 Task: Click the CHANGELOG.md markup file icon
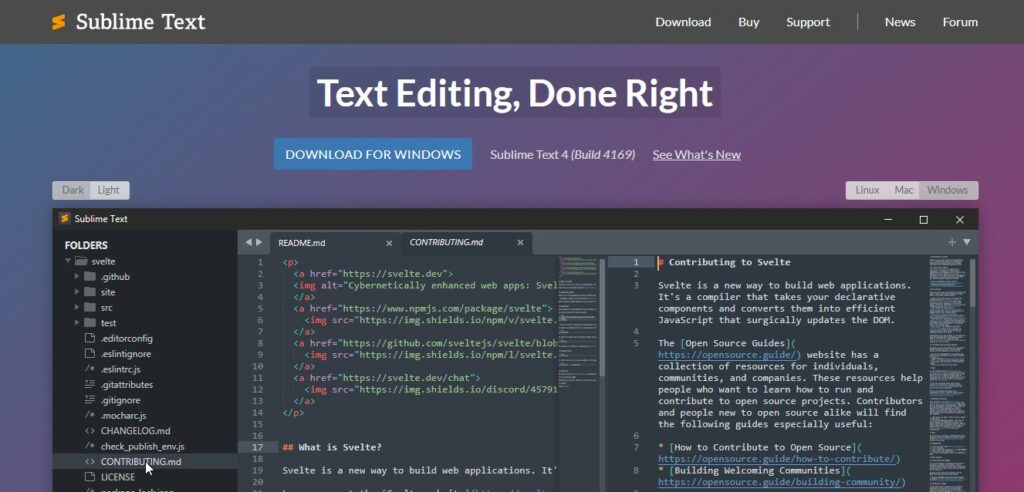tap(90, 431)
